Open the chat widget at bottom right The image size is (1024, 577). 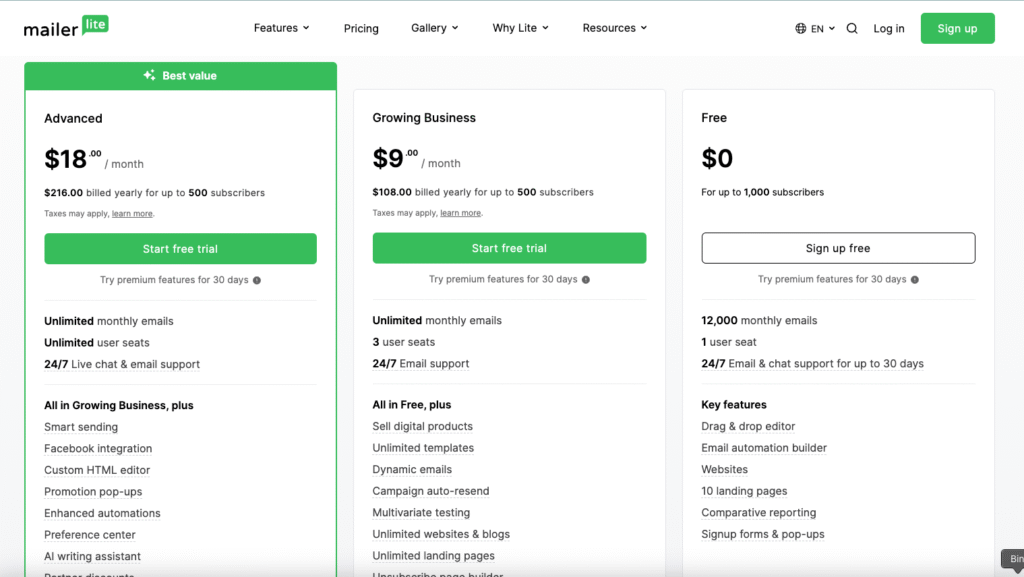coord(1013,559)
